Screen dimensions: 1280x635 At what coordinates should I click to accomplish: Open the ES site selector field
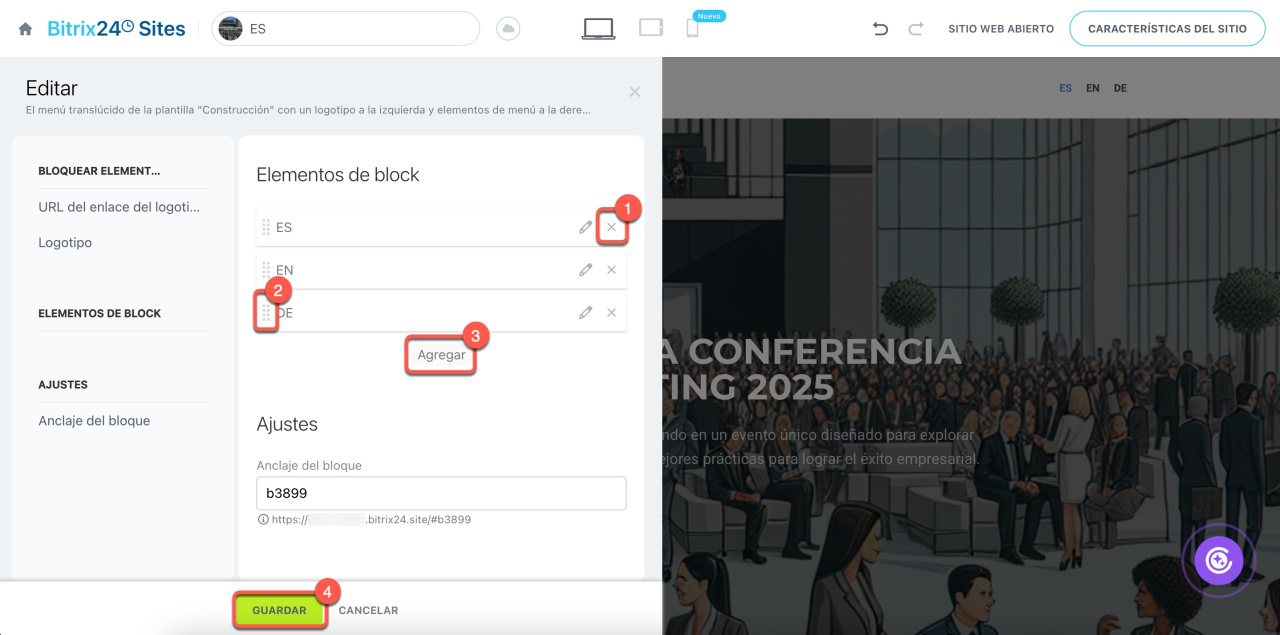pyautogui.click(x=346, y=29)
